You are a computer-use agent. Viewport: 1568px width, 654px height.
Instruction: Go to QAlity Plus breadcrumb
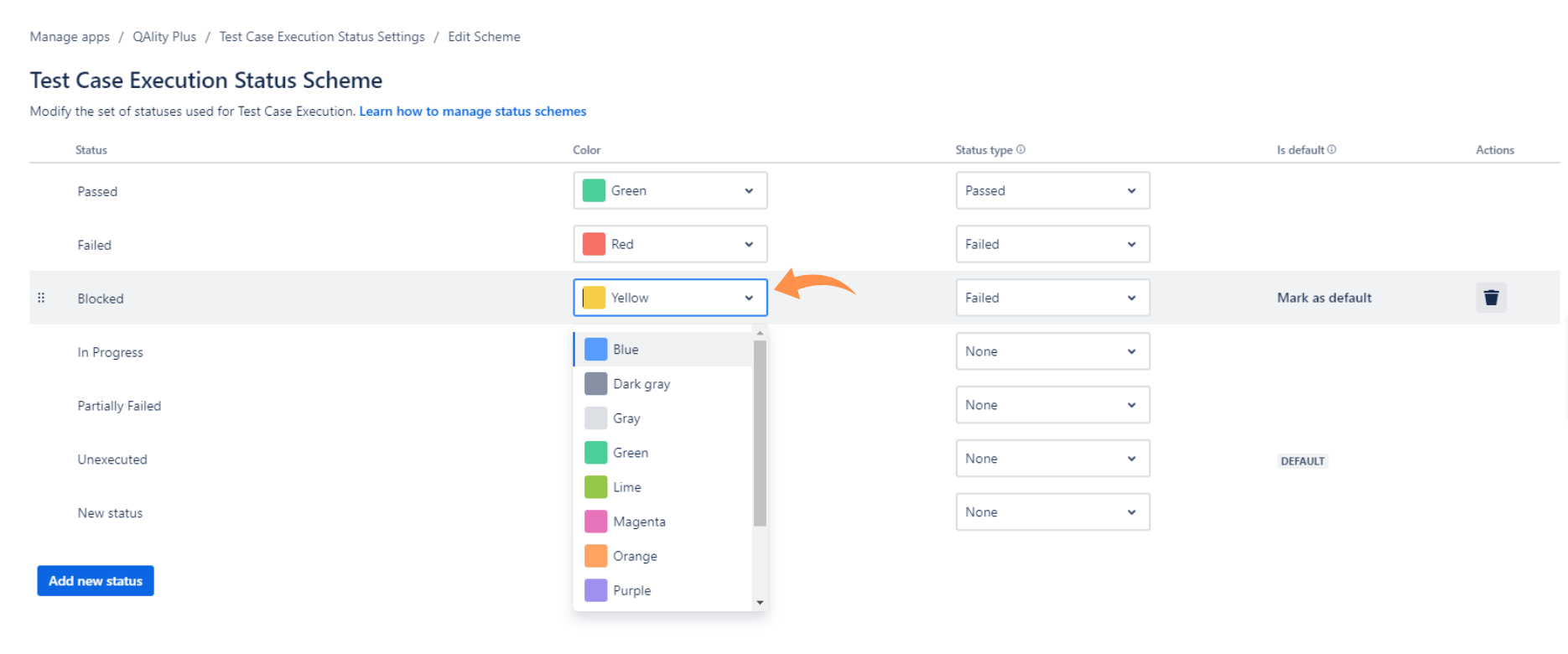(x=164, y=37)
